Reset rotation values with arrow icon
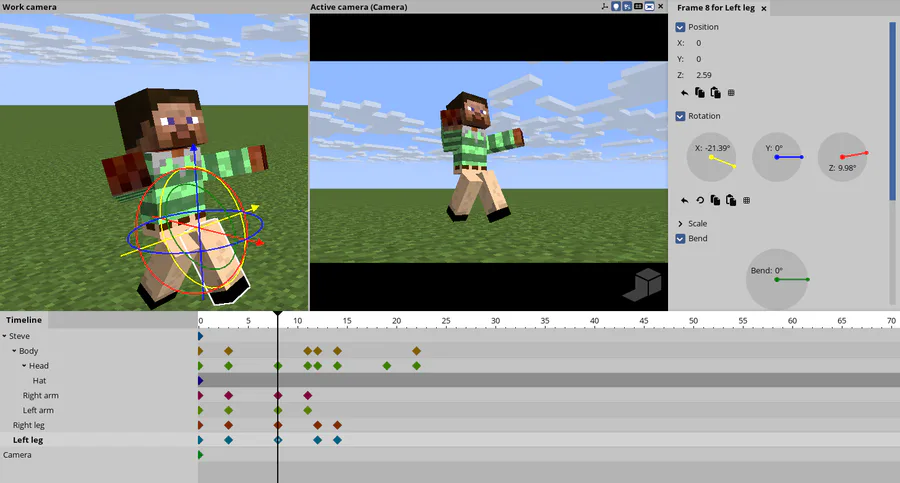The height and width of the screenshot is (483, 900). [684, 200]
